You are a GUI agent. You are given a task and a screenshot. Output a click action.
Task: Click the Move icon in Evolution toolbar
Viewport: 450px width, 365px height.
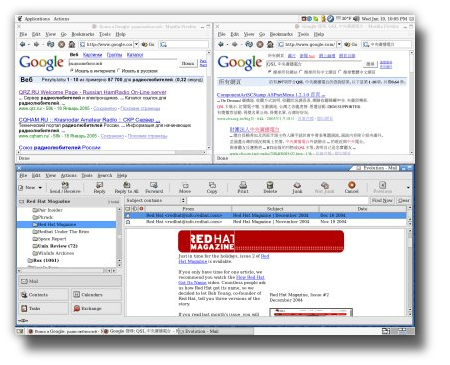pos(185,188)
